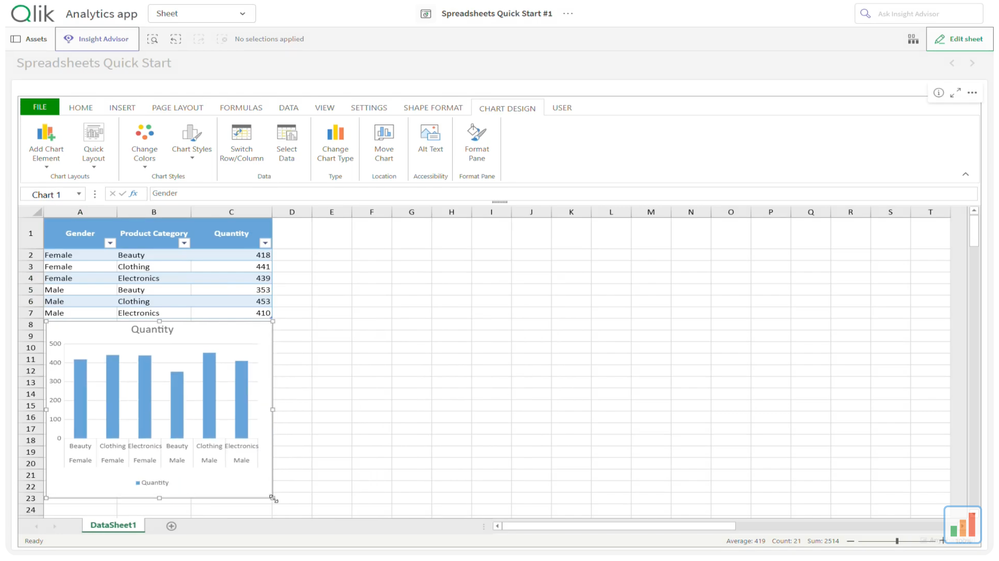
Task: Open the Assets panel
Action: (x=29, y=39)
